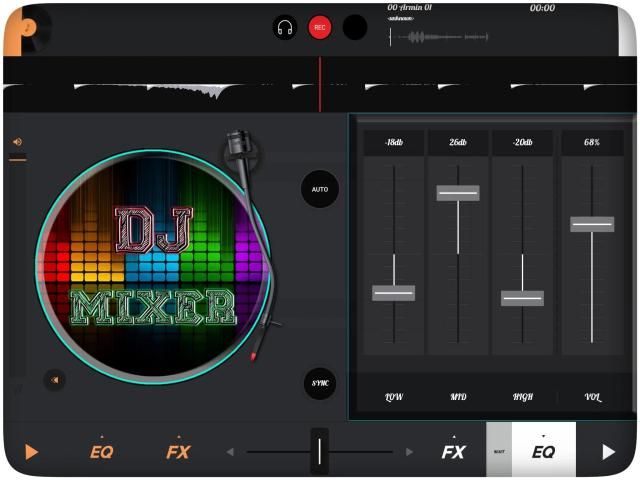Click the headphones cue icon
The height and width of the screenshot is (480, 640).
click(x=285, y=28)
